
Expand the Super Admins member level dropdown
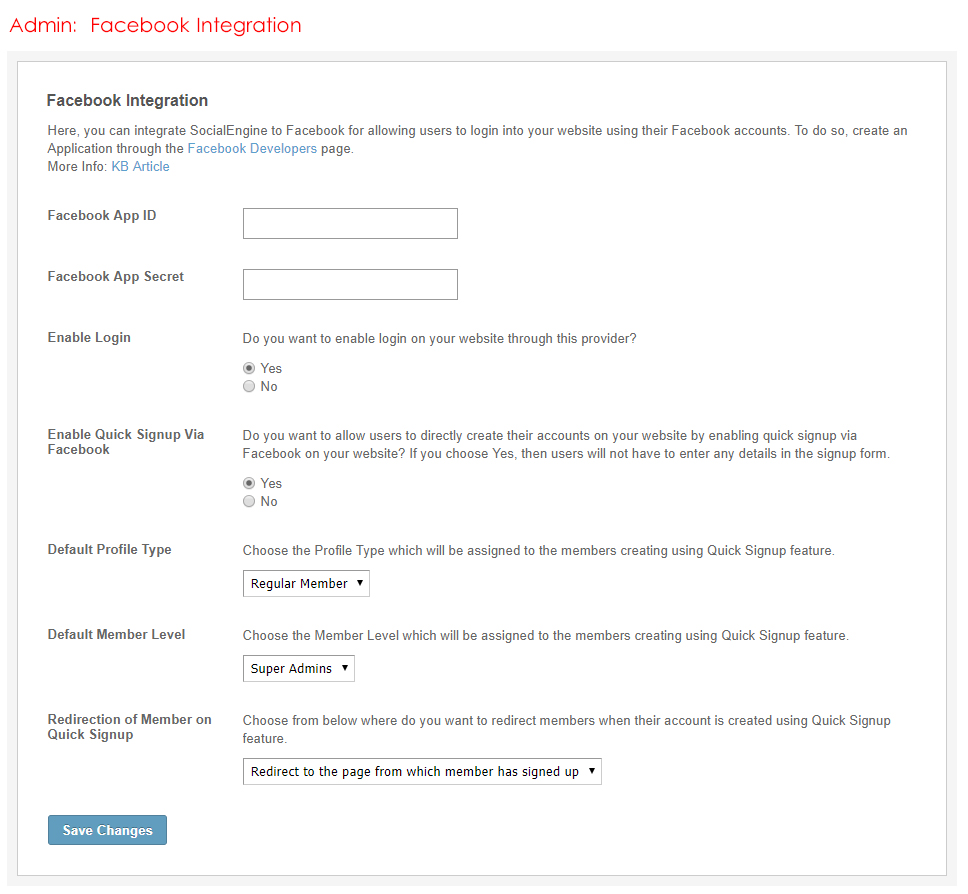[x=298, y=669]
